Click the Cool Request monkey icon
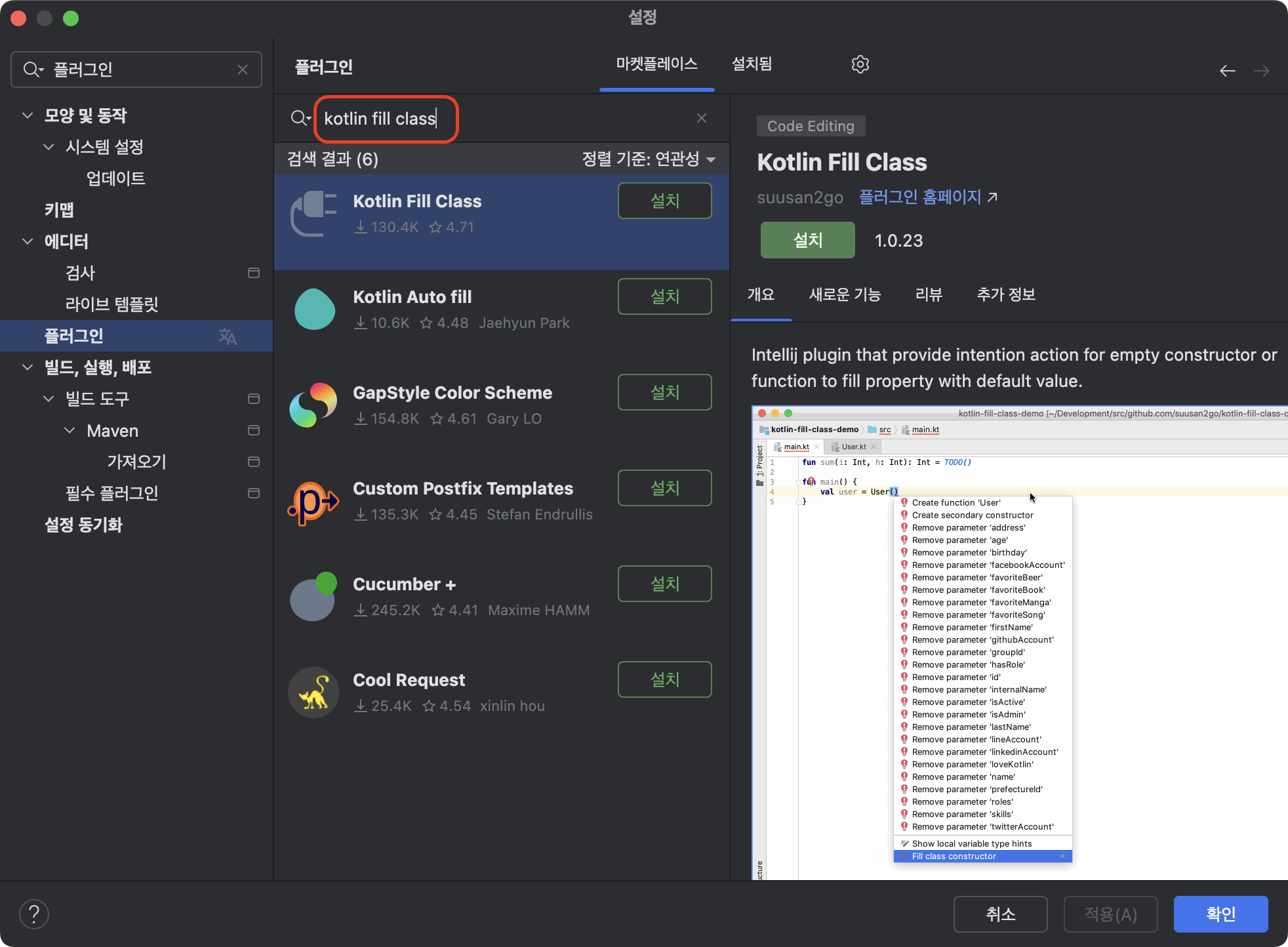This screenshot has width=1288, height=947. pyautogui.click(x=313, y=693)
